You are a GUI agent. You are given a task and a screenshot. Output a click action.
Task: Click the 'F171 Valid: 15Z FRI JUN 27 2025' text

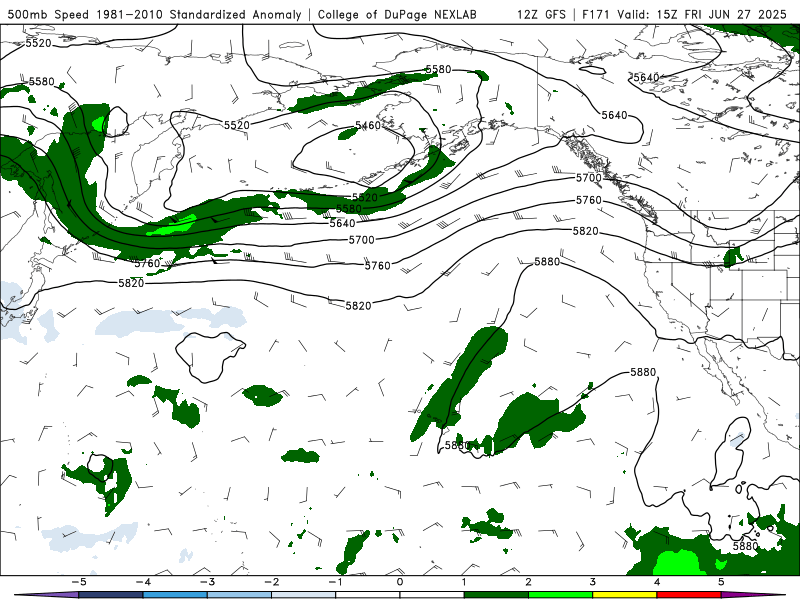coord(684,14)
